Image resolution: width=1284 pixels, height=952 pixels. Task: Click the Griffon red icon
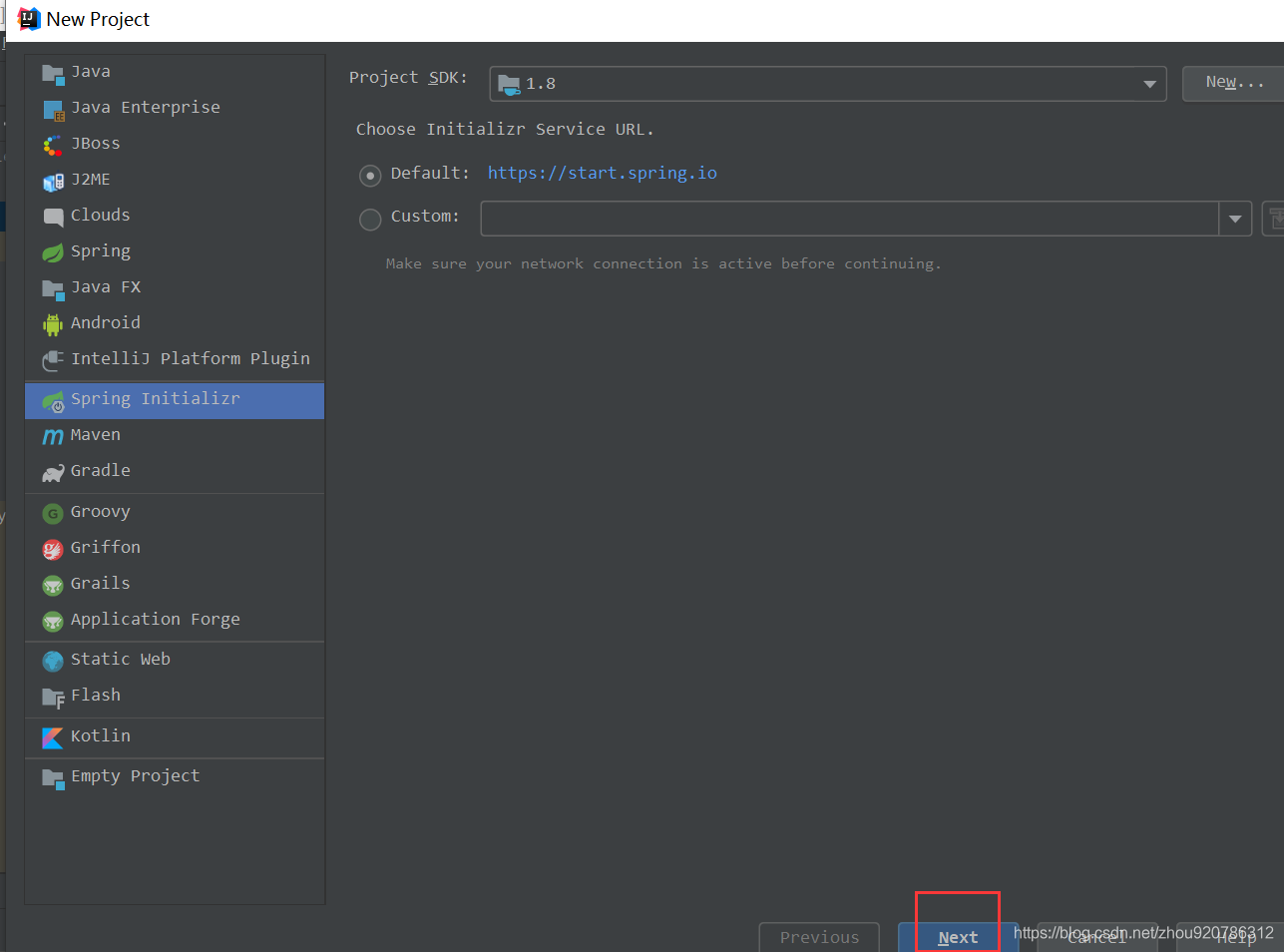pyautogui.click(x=53, y=549)
